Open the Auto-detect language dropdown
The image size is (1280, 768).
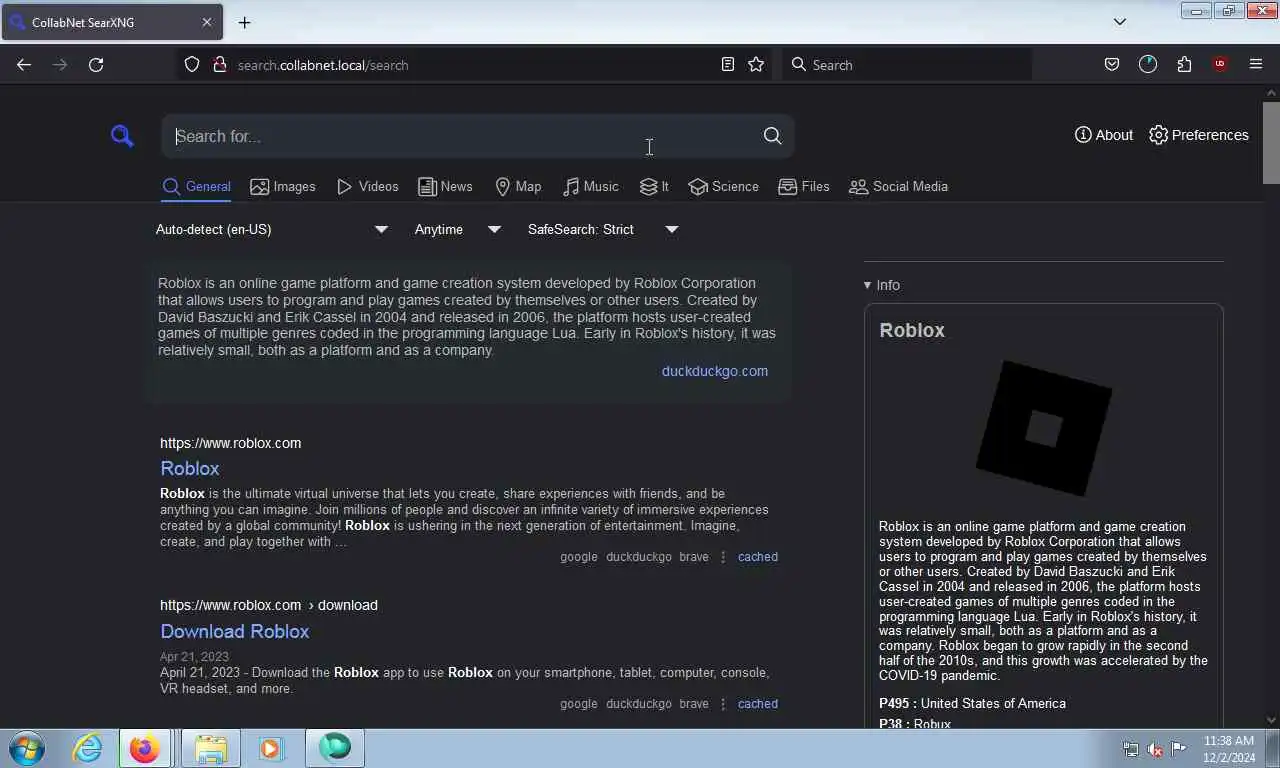pos(271,229)
